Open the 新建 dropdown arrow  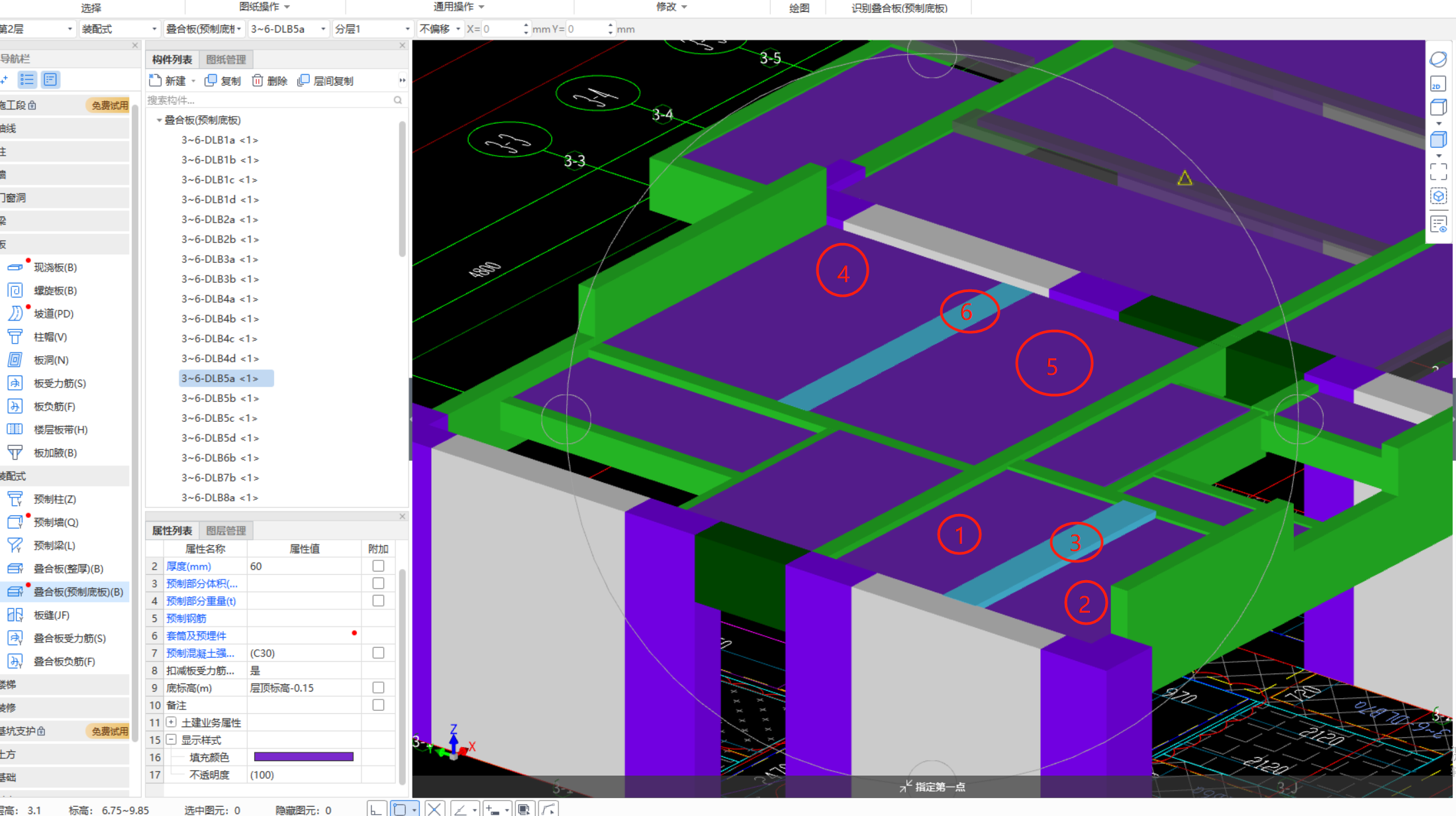[x=193, y=81]
